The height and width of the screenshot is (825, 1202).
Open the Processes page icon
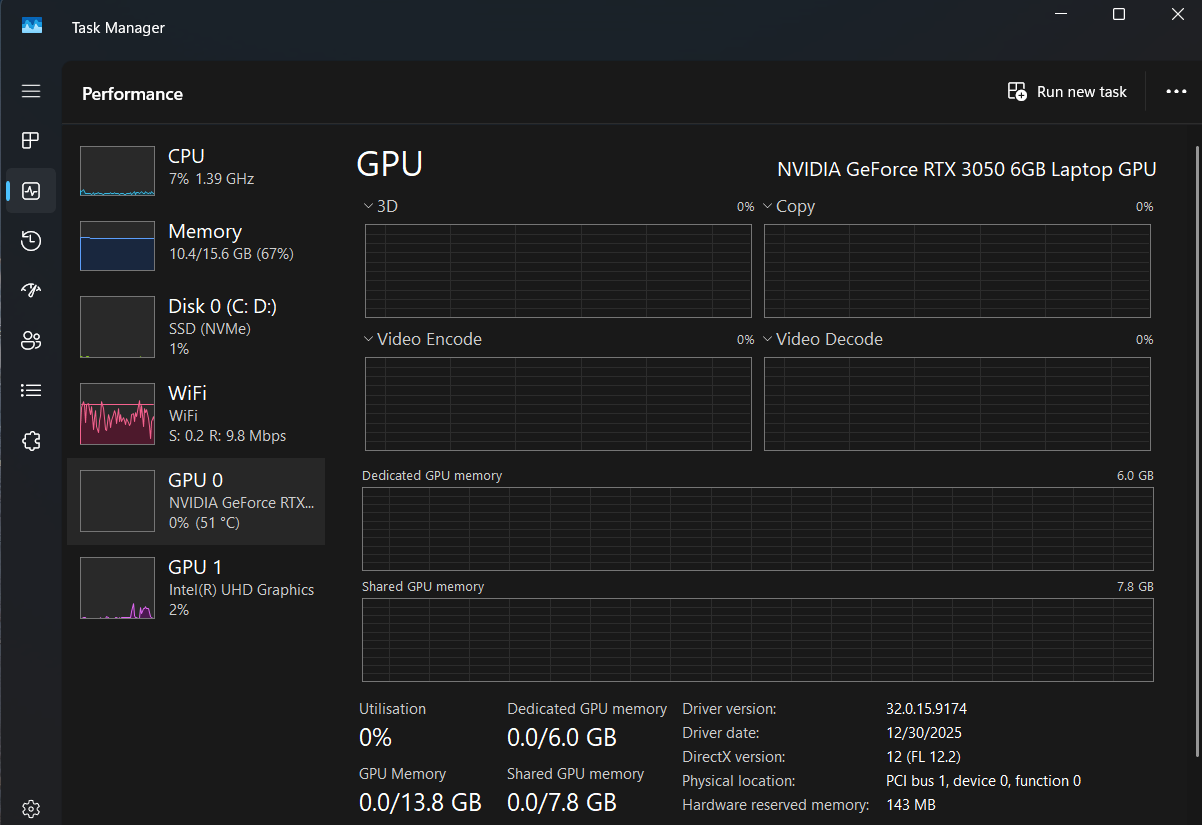[31, 140]
